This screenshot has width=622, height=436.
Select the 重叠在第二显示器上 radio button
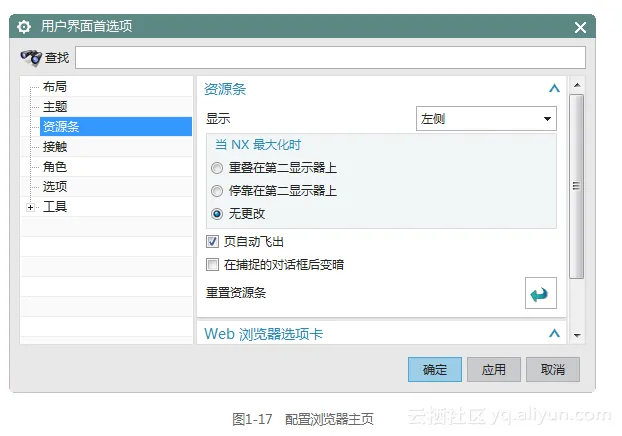click(217, 168)
